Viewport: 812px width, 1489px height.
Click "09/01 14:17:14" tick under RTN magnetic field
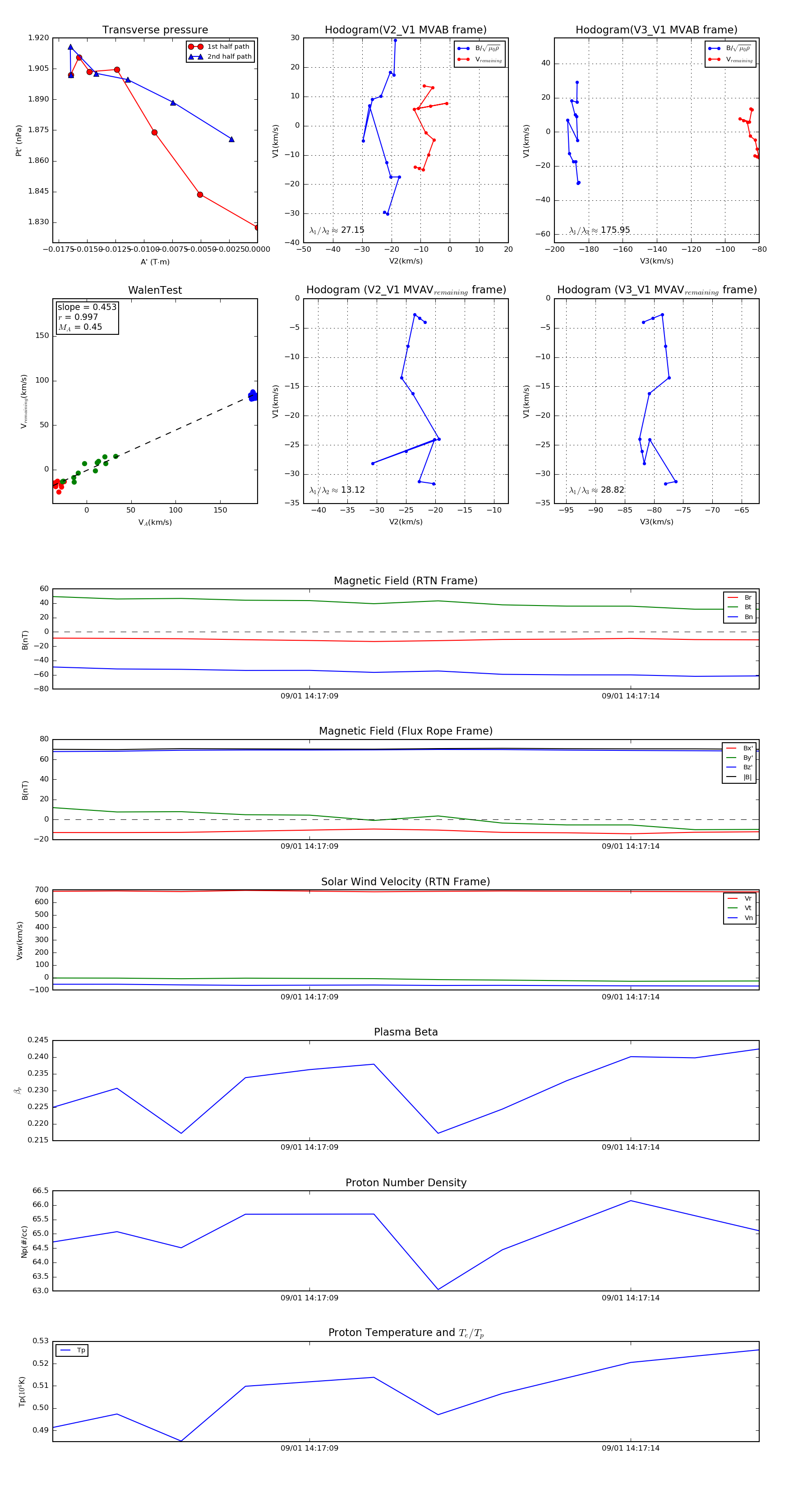(631, 696)
